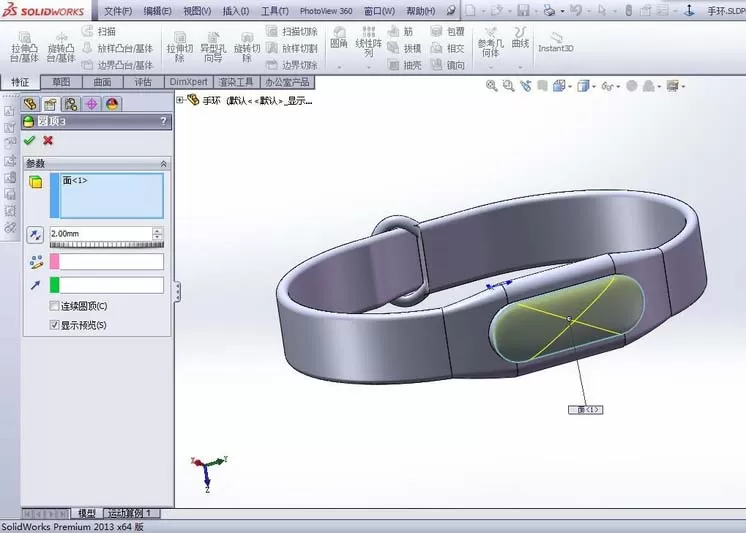Enable the 连续圆顶 continuous dome checkbox
Screen dimensions: 746x533
tap(54, 306)
